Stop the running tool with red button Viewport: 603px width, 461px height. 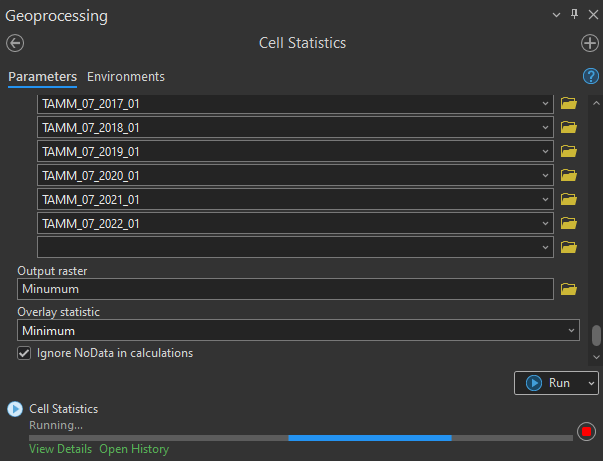point(586,432)
